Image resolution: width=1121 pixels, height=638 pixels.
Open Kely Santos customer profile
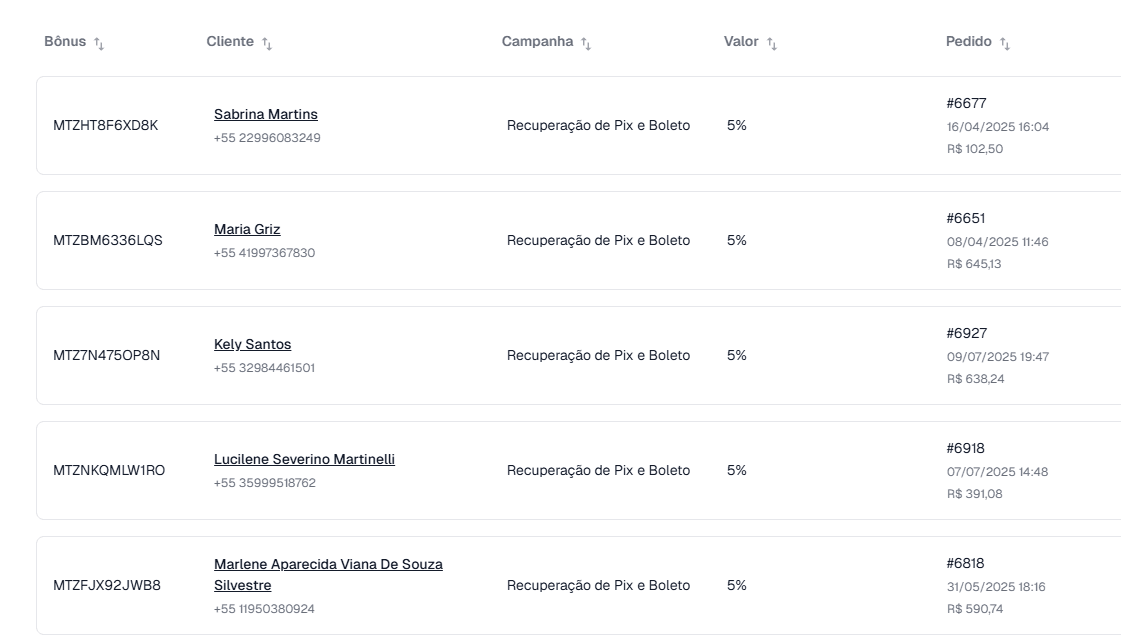pos(252,345)
